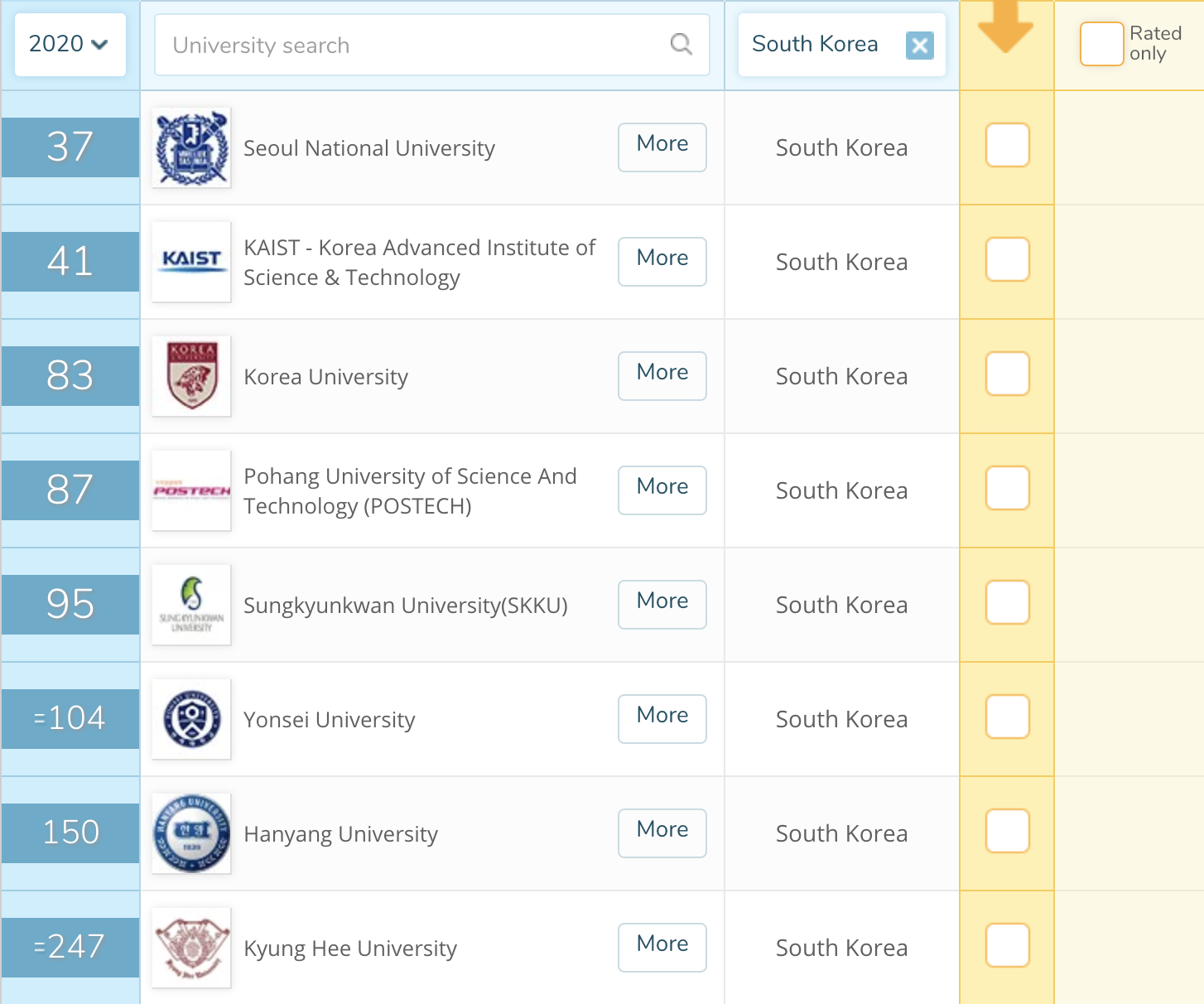The height and width of the screenshot is (1004, 1204).
Task: Click the magnifier search icon
Action: [681, 44]
